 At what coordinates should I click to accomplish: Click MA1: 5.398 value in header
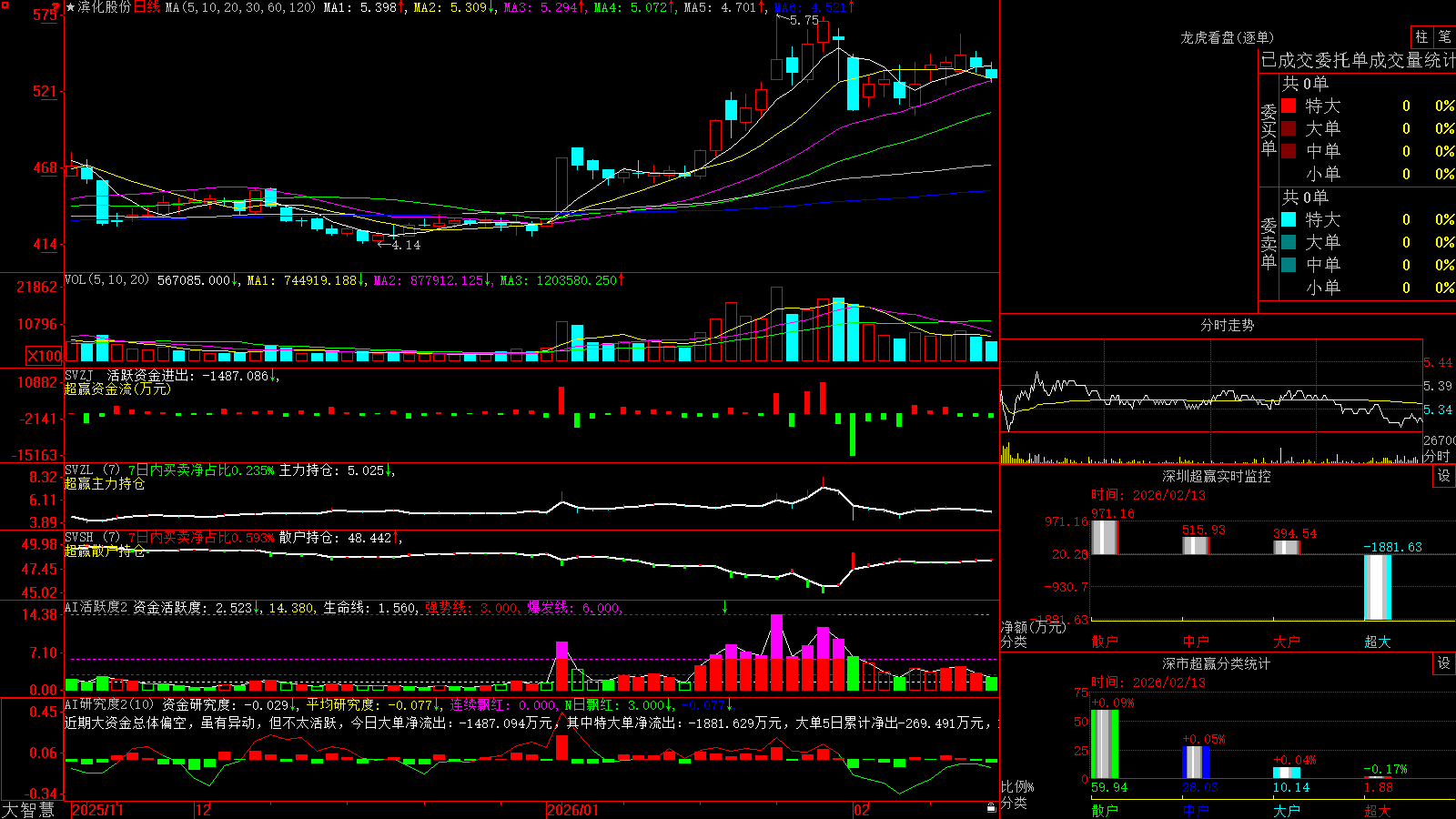point(360,7)
